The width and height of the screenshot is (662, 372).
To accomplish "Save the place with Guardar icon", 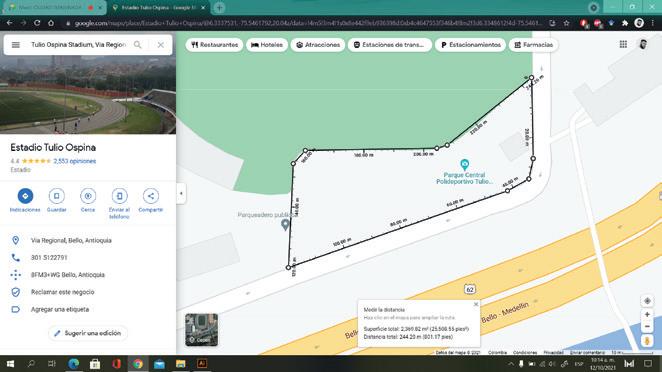I will click(57, 196).
